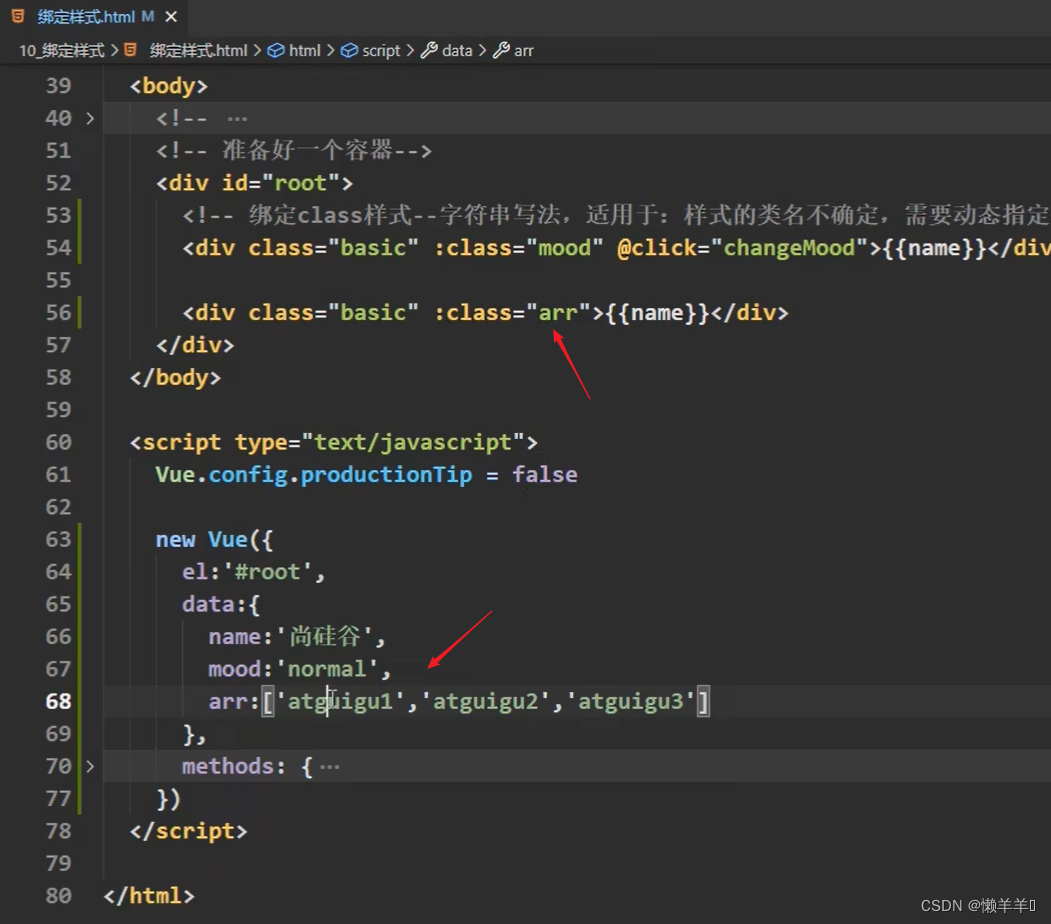Select the 绑定样式.html editor tab
1051x924 pixels.
[85, 17]
